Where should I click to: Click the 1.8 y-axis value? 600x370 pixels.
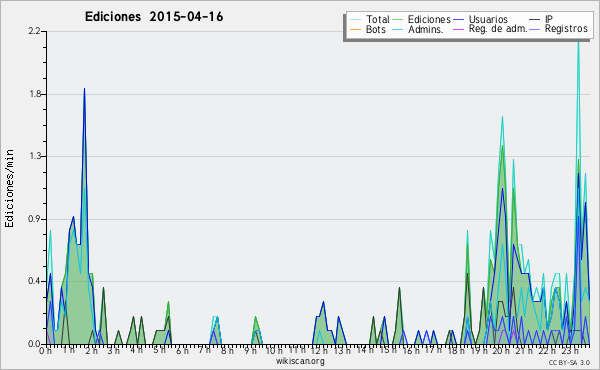tap(35, 94)
